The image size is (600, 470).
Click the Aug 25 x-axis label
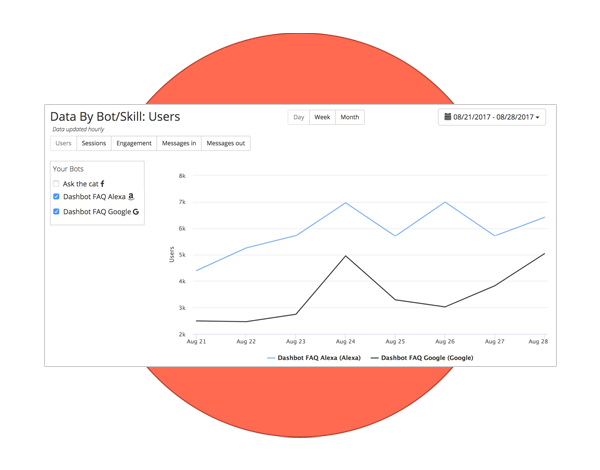click(395, 341)
